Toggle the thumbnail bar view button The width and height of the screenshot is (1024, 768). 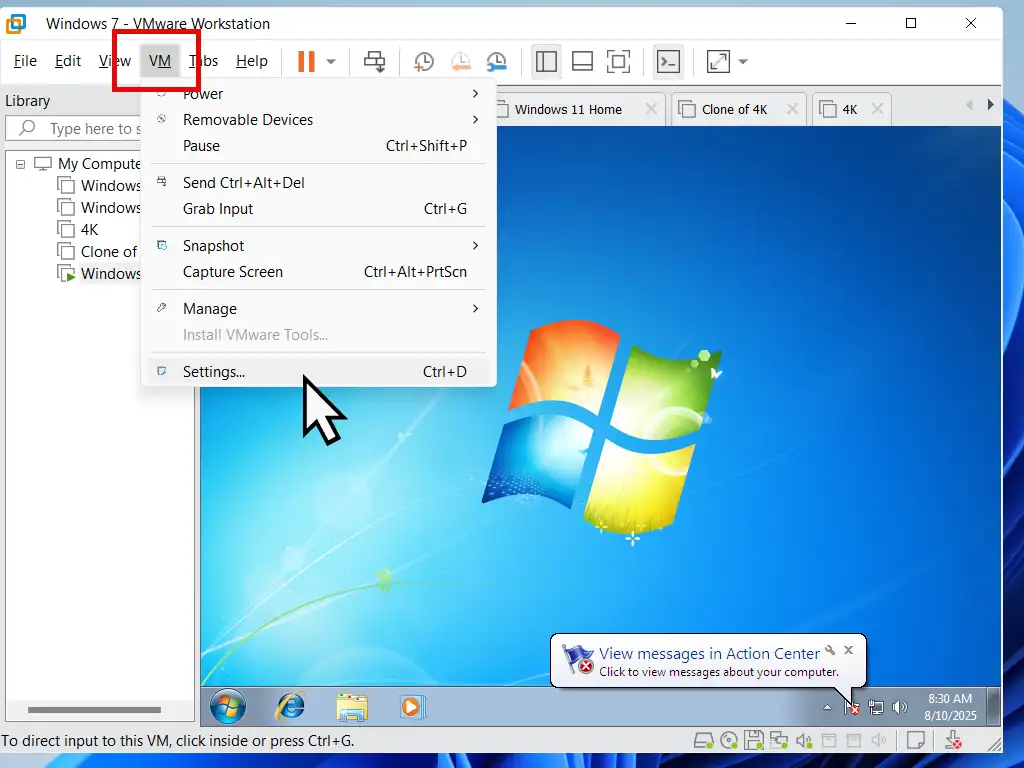pyautogui.click(x=582, y=62)
